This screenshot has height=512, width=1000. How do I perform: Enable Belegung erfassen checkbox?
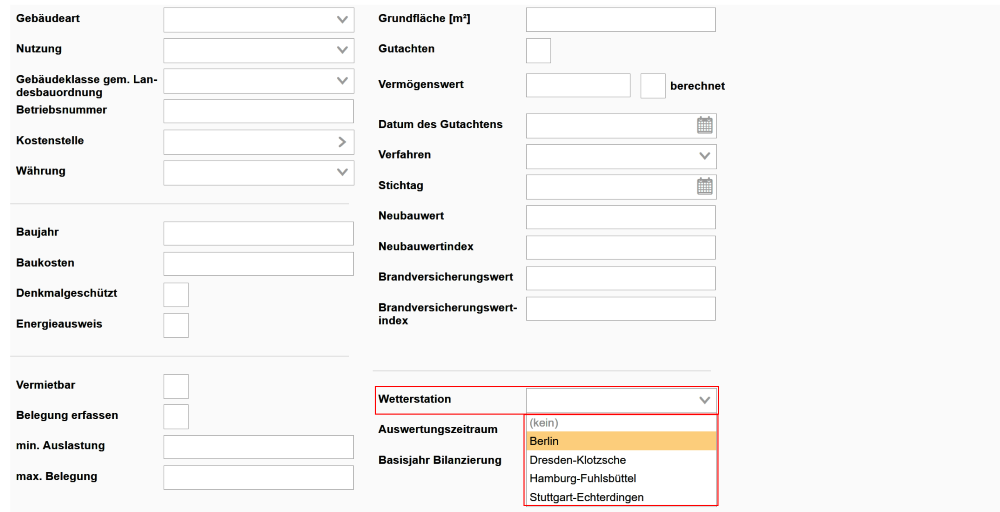click(x=176, y=416)
